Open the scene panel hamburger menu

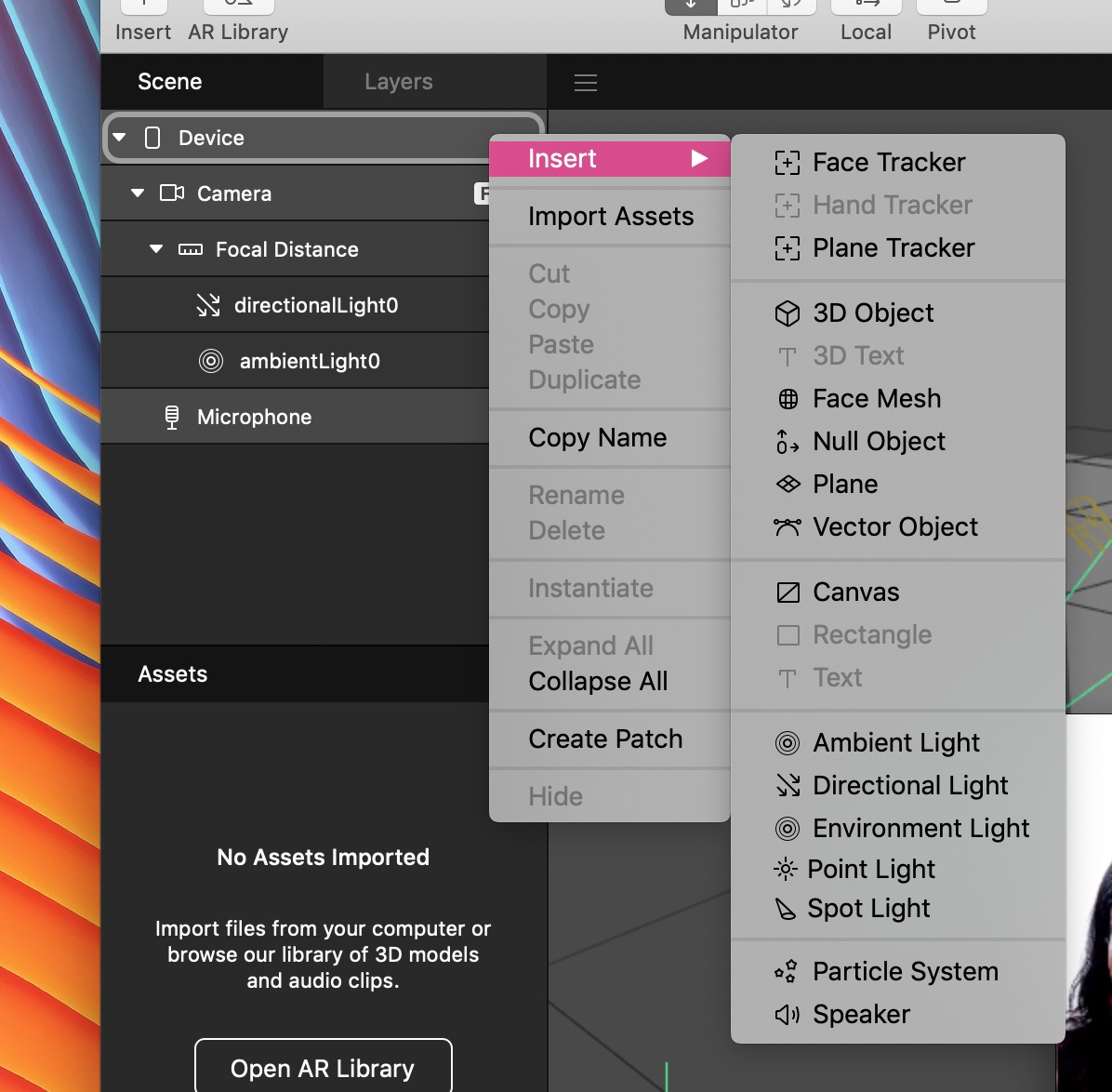point(586,83)
